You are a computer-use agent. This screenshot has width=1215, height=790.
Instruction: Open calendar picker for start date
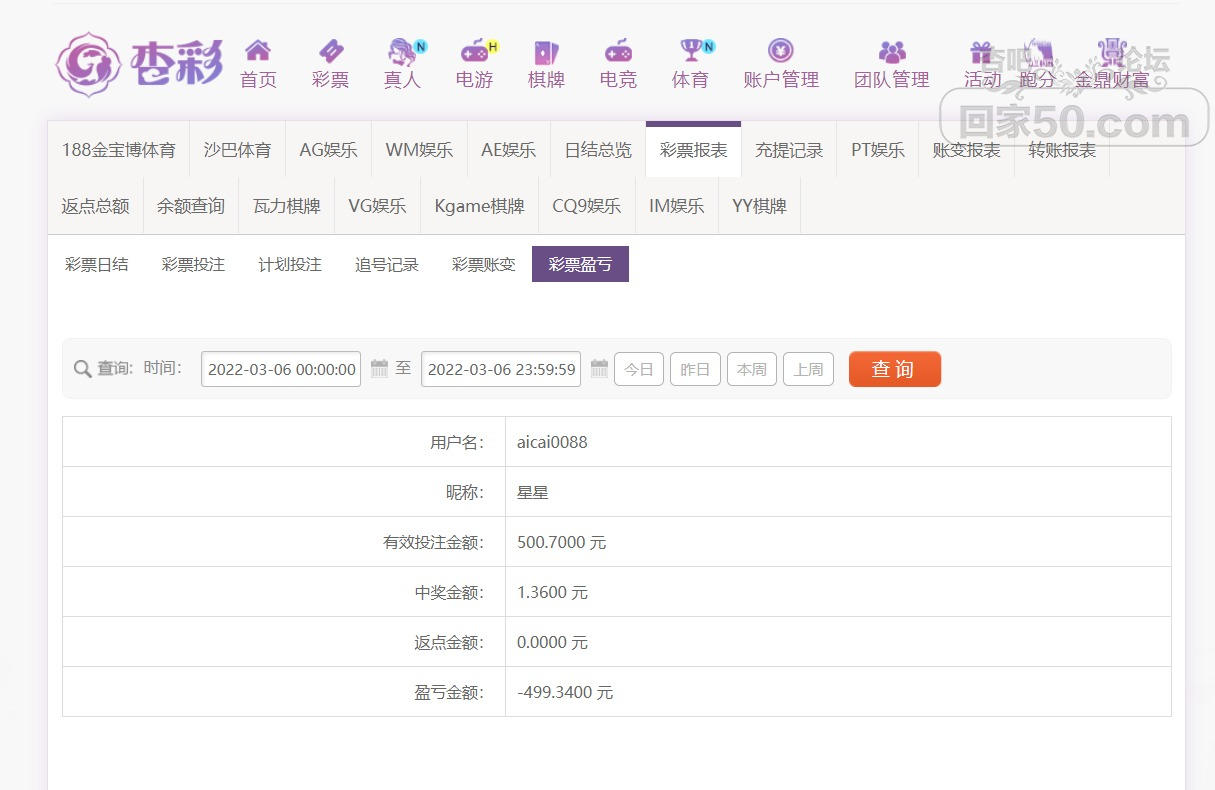point(379,369)
